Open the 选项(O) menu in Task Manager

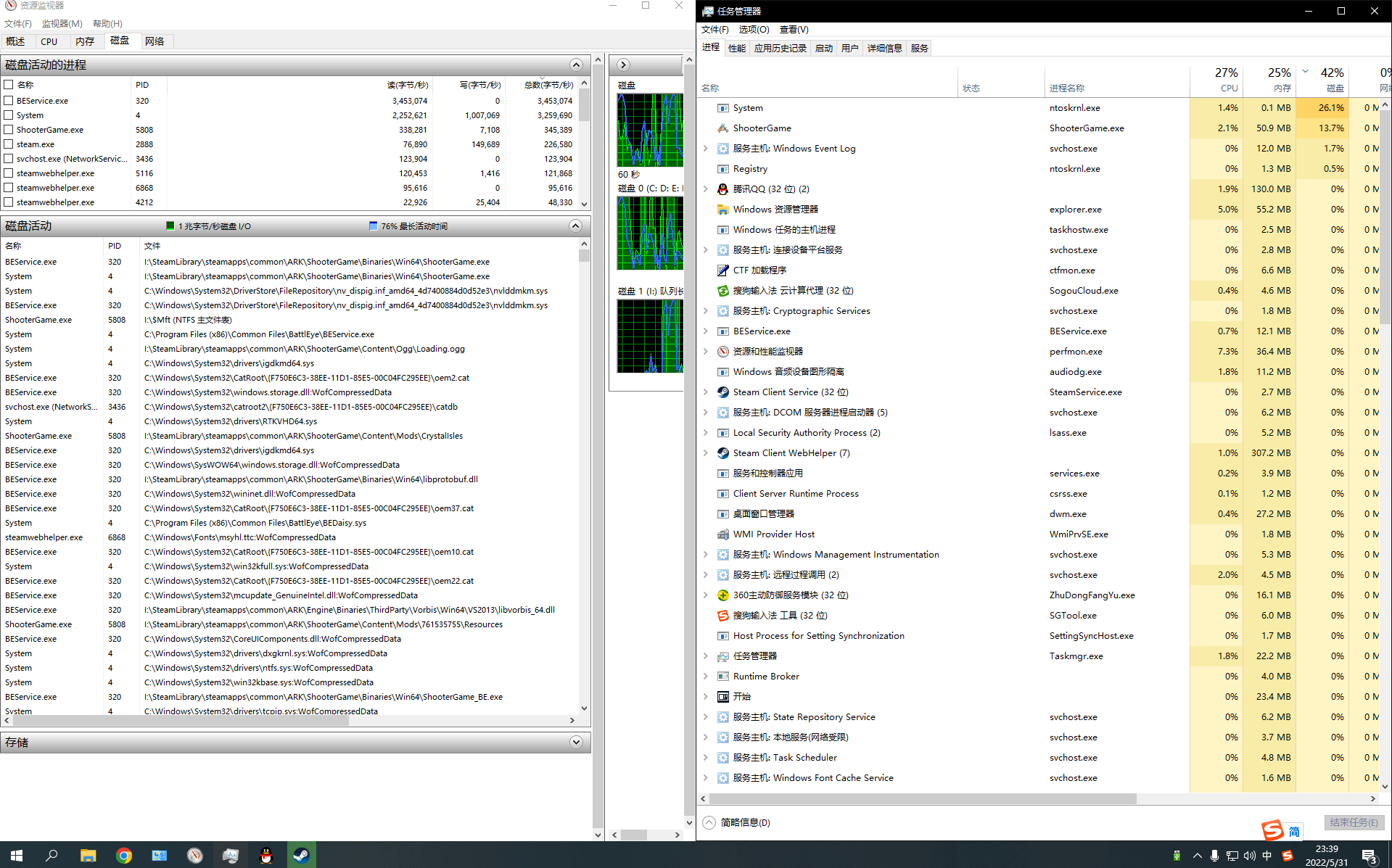[x=754, y=30]
